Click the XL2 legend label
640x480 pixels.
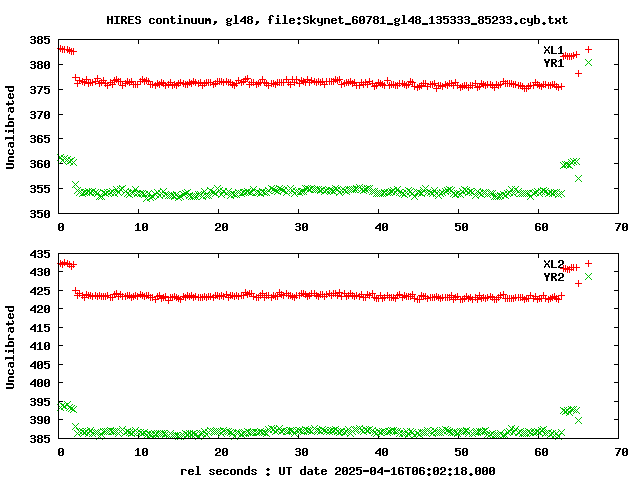(553, 264)
